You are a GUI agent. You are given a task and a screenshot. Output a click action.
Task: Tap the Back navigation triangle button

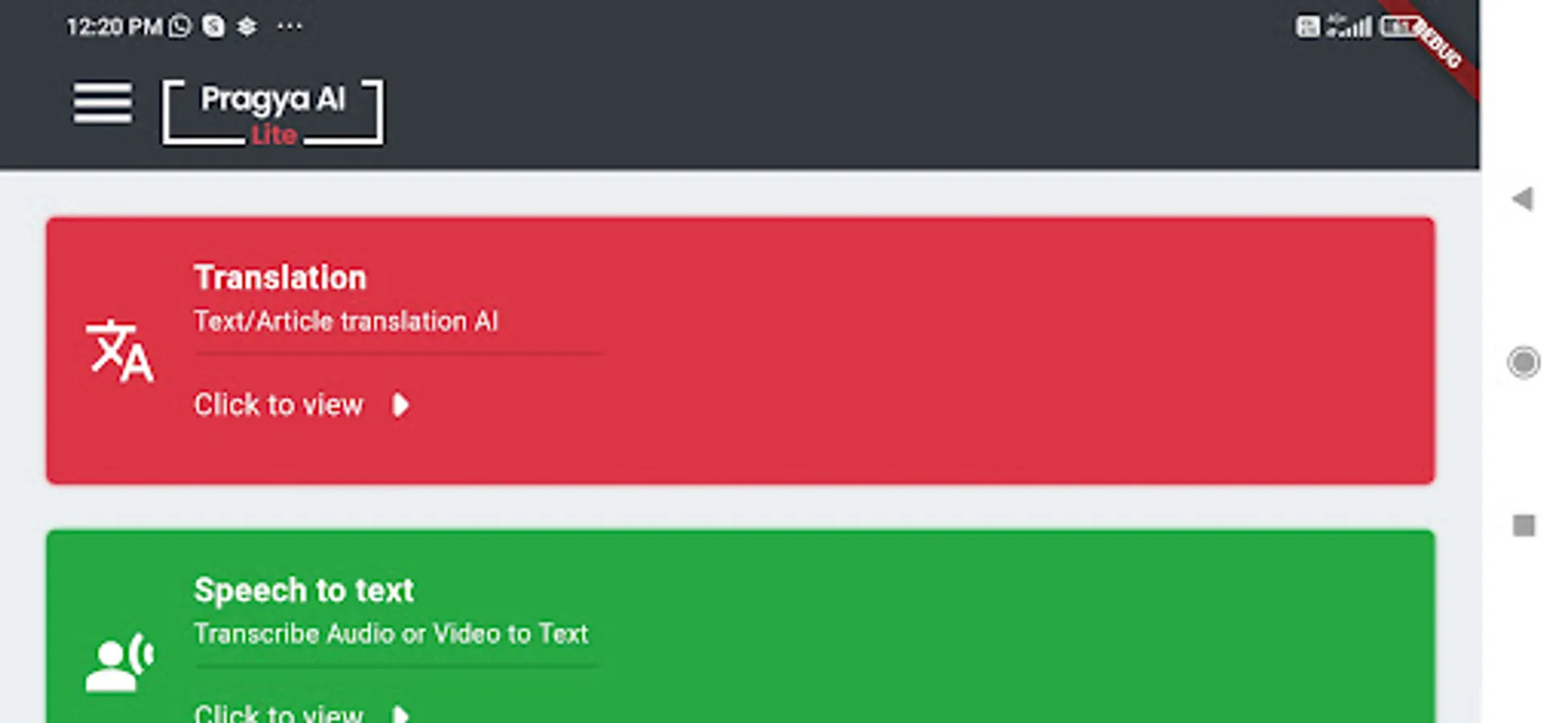coord(1521,199)
